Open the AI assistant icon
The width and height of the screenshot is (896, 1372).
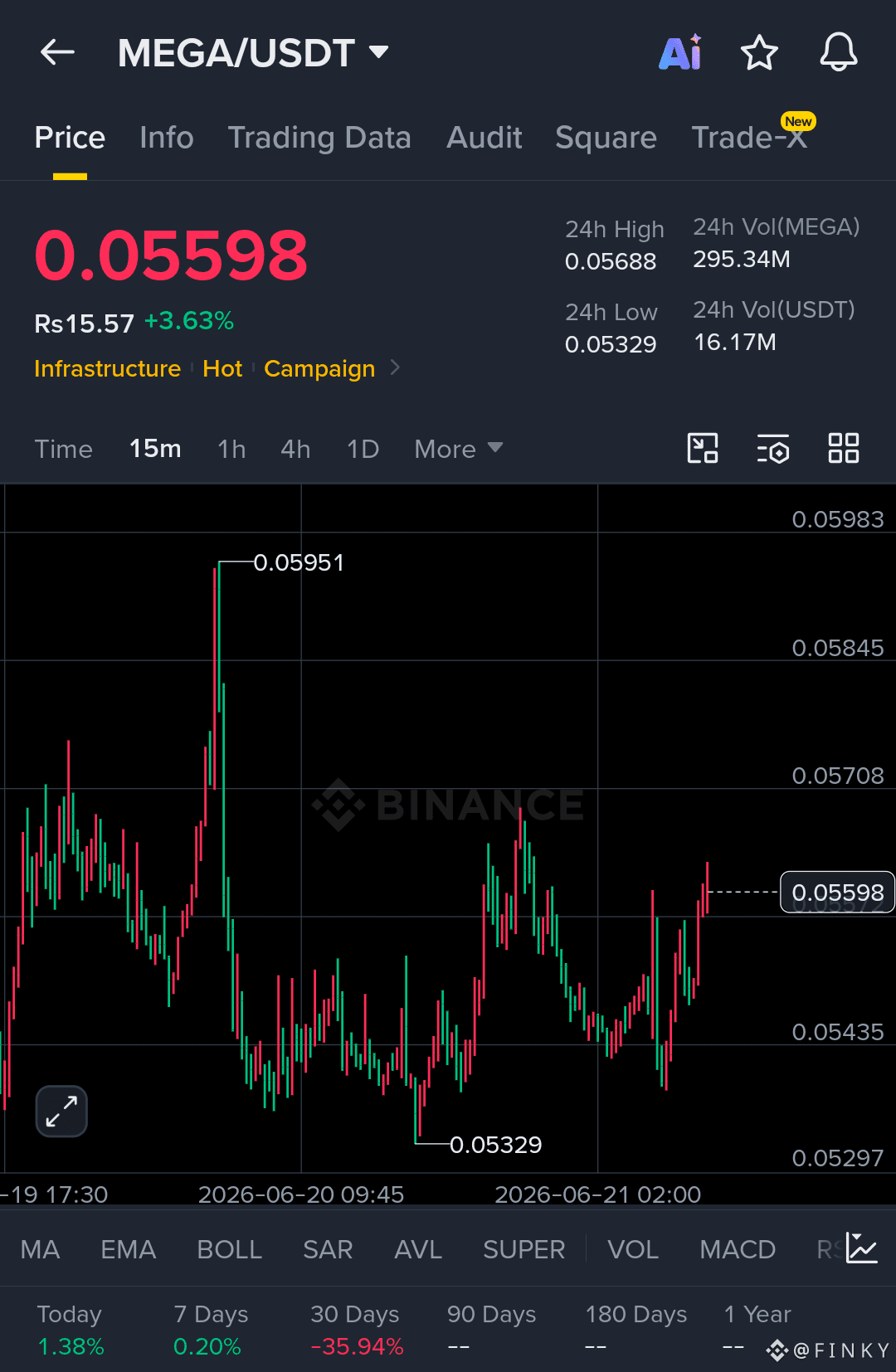[x=680, y=52]
